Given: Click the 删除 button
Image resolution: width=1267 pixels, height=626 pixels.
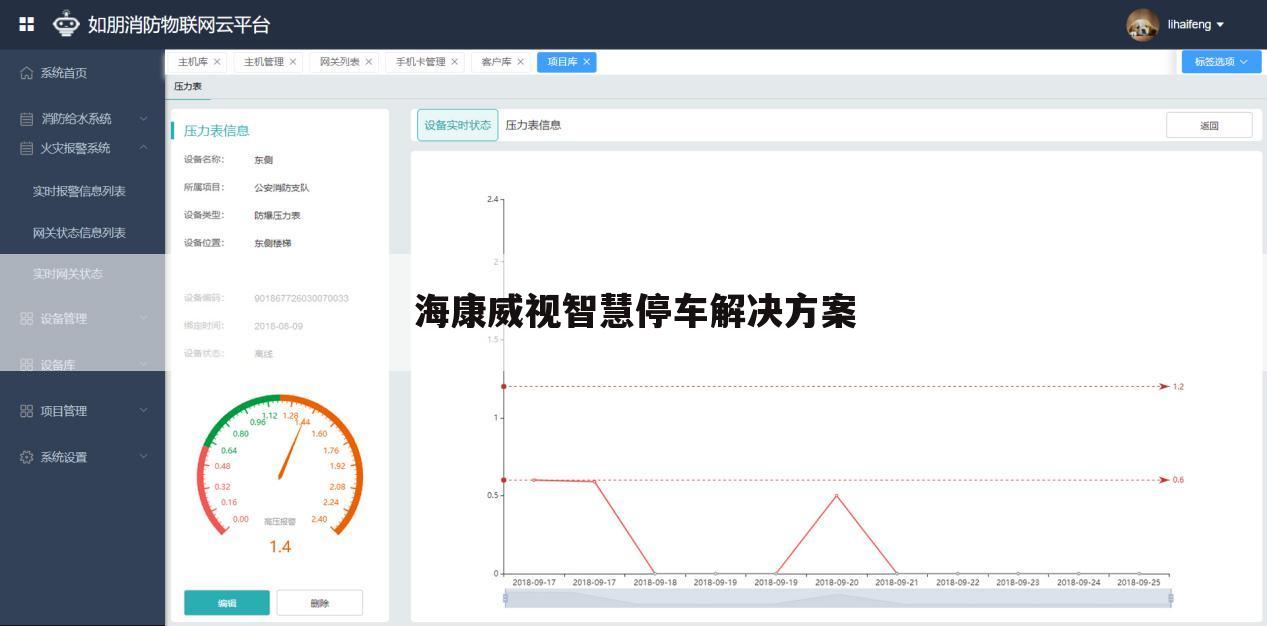Looking at the screenshot, I should [319, 603].
